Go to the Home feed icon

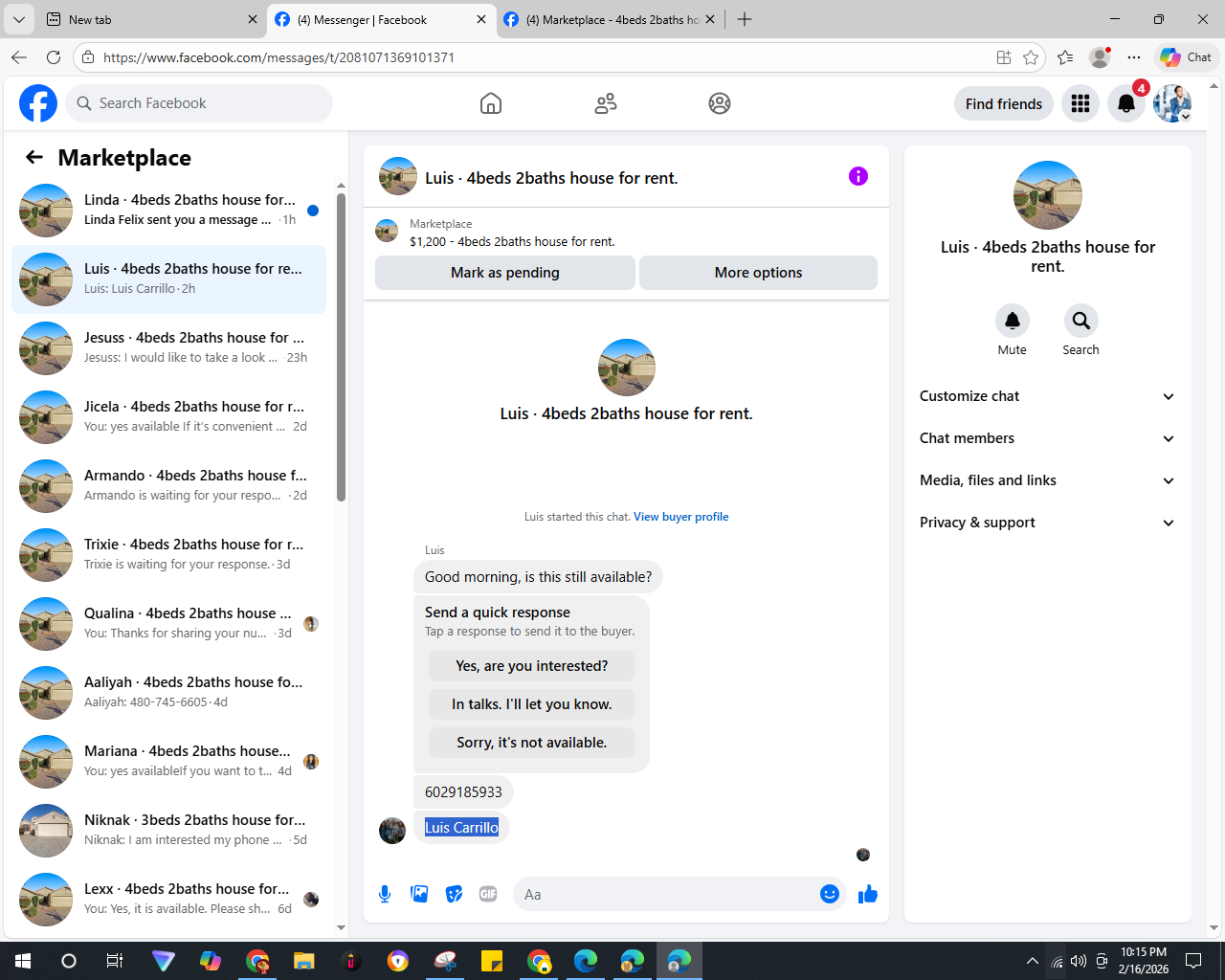coord(491,103)
